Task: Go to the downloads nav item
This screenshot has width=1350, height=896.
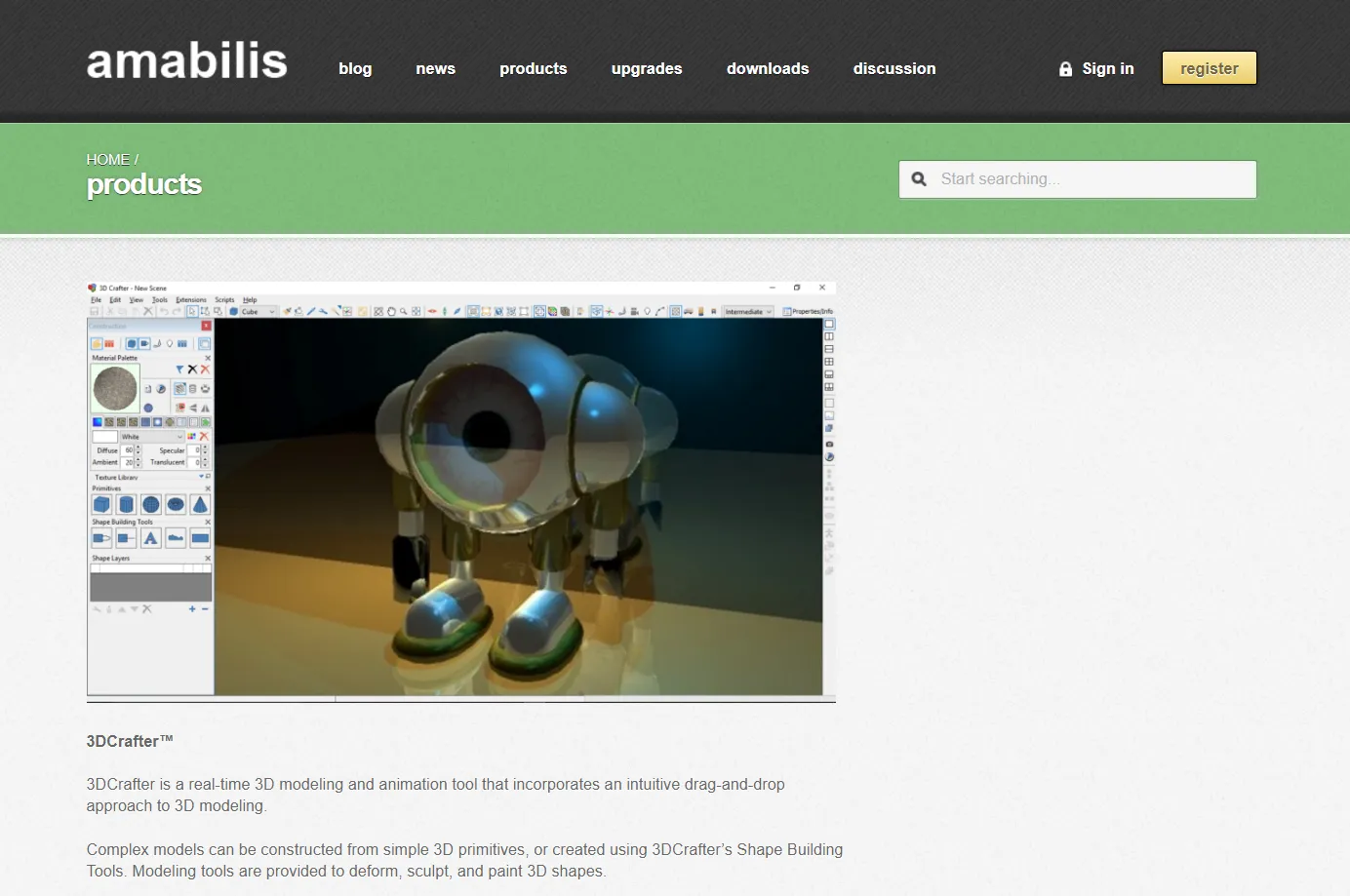Action: pyautogui.click(x=768, y=68)
